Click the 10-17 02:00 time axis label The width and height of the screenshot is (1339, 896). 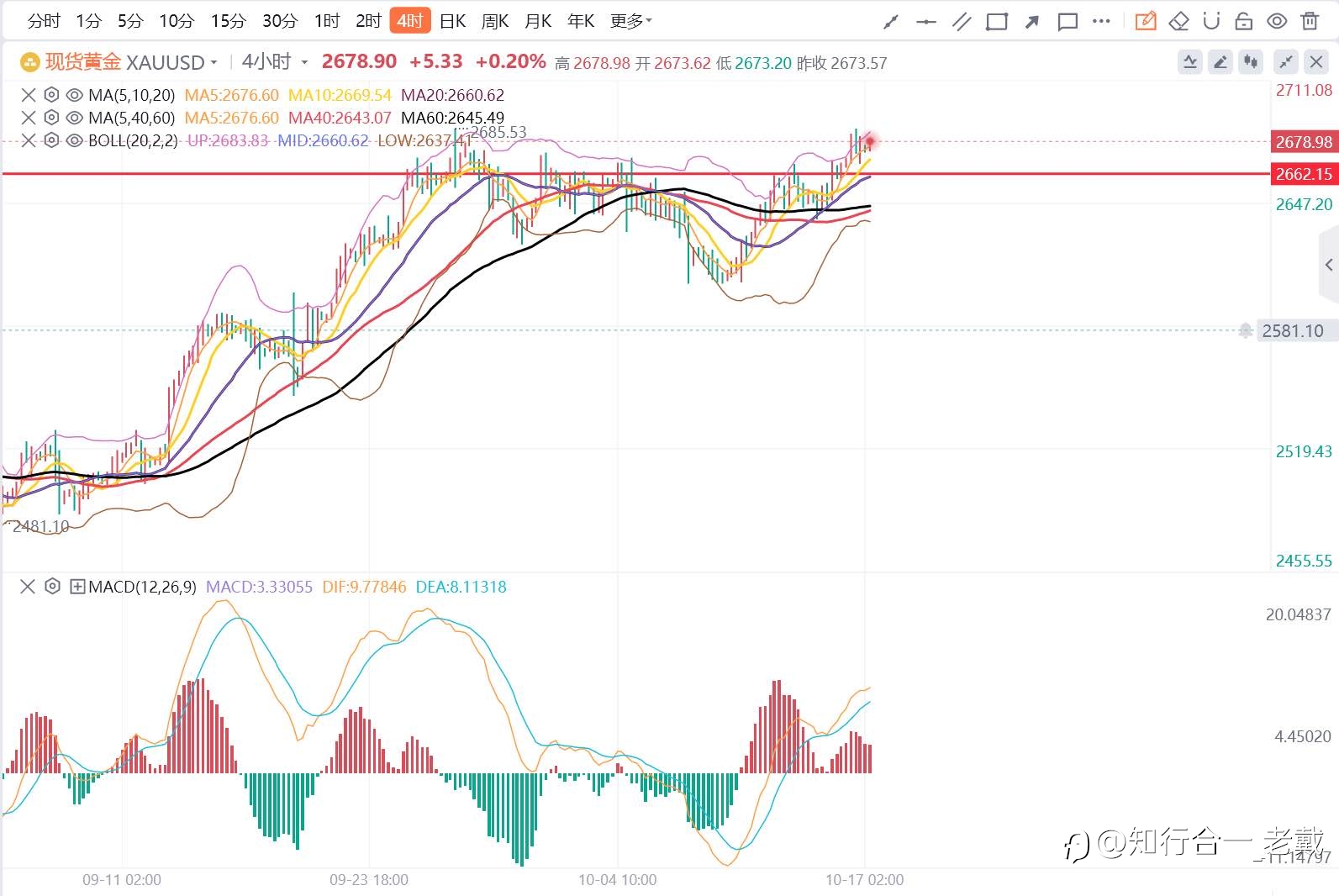pos(865,880)
